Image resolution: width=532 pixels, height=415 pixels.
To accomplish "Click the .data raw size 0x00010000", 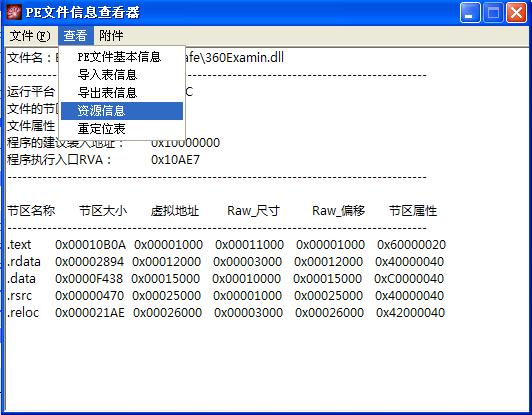I will pos(247,279).
